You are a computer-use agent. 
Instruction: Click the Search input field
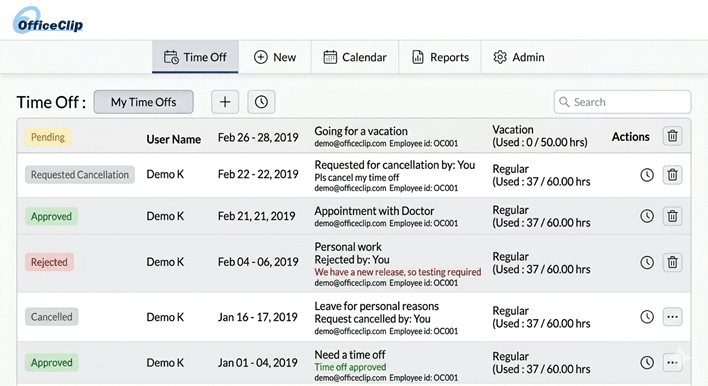(622, 102)
